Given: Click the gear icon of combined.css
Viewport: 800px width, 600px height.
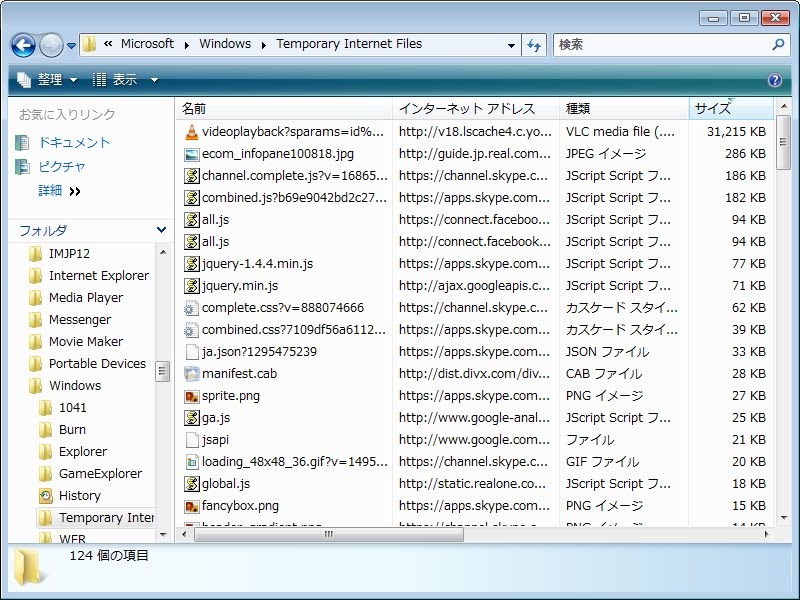Looking at the screenshot, I should click(x=191, y=330).
